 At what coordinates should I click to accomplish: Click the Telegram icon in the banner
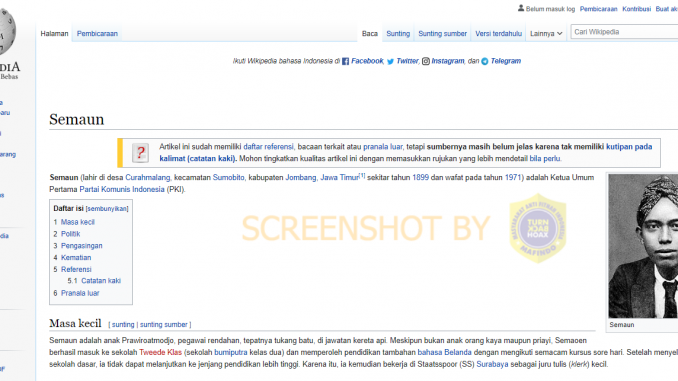pos(485,61)
